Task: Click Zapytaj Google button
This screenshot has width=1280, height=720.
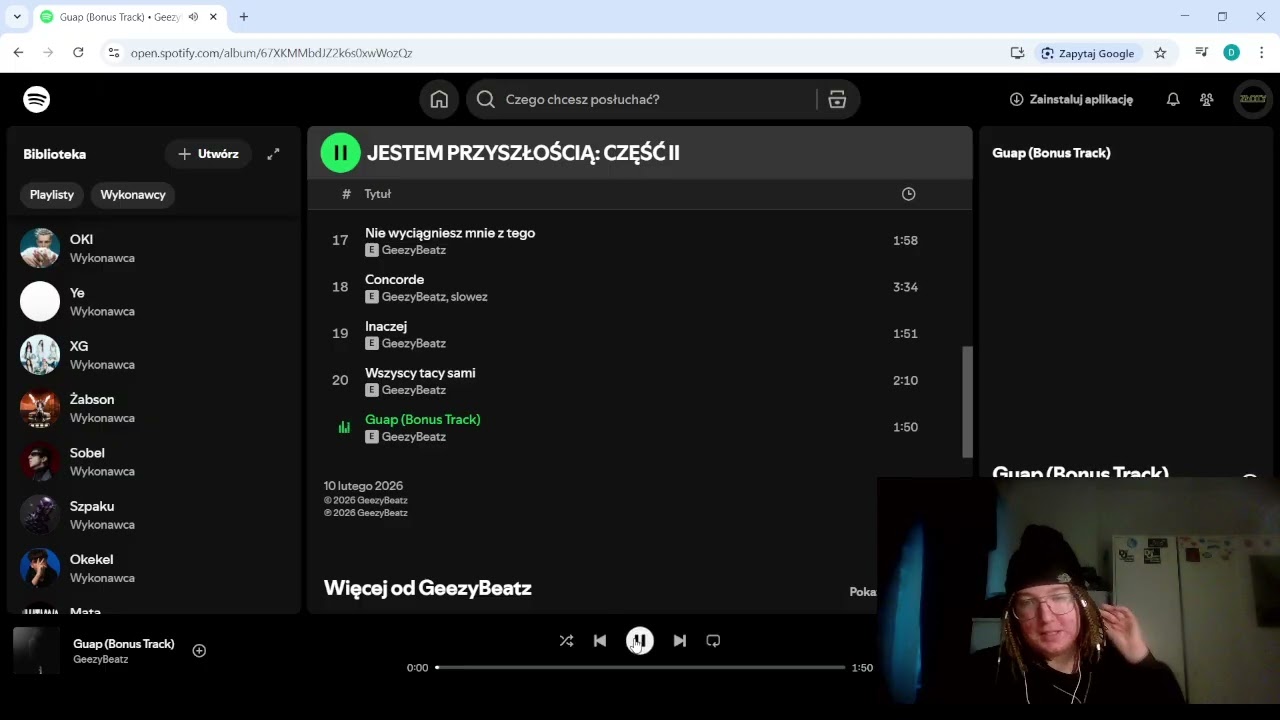Action: [1087, 53]
